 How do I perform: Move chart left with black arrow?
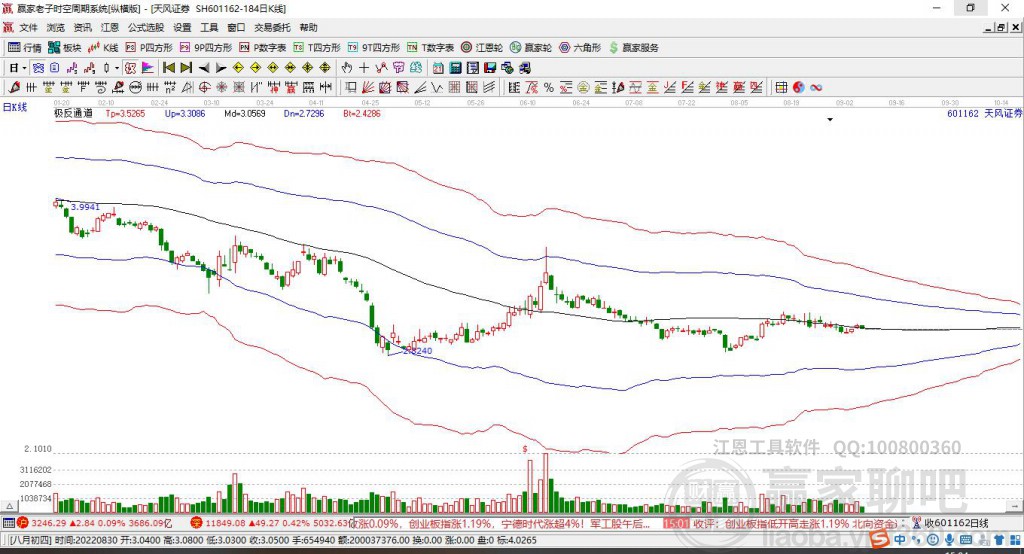pyautogui.click(x=204, y=68)
